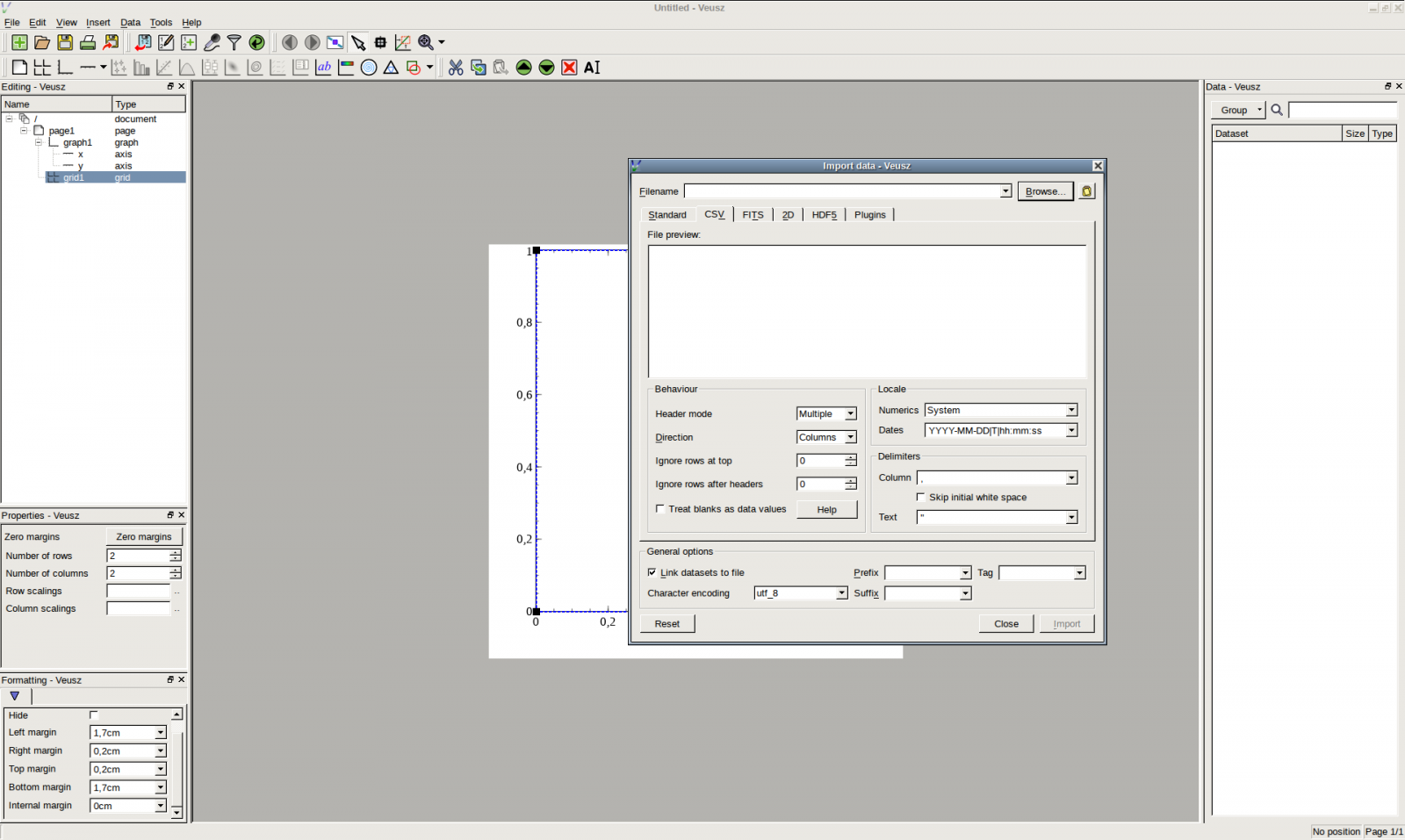The image size is (1405, 840).
Task: Click the reload linked datasets icon
Action: [x=256, y=42]
